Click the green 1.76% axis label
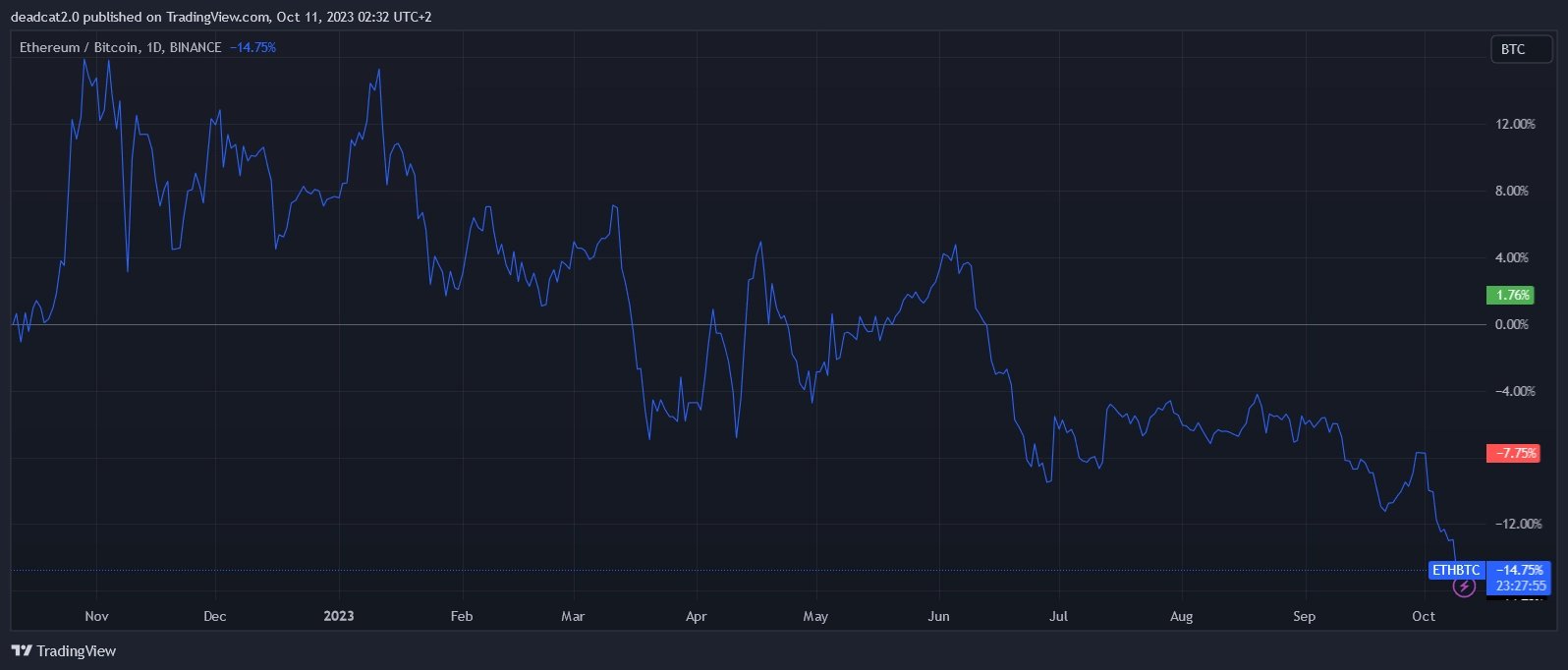 click(1512, 295)
